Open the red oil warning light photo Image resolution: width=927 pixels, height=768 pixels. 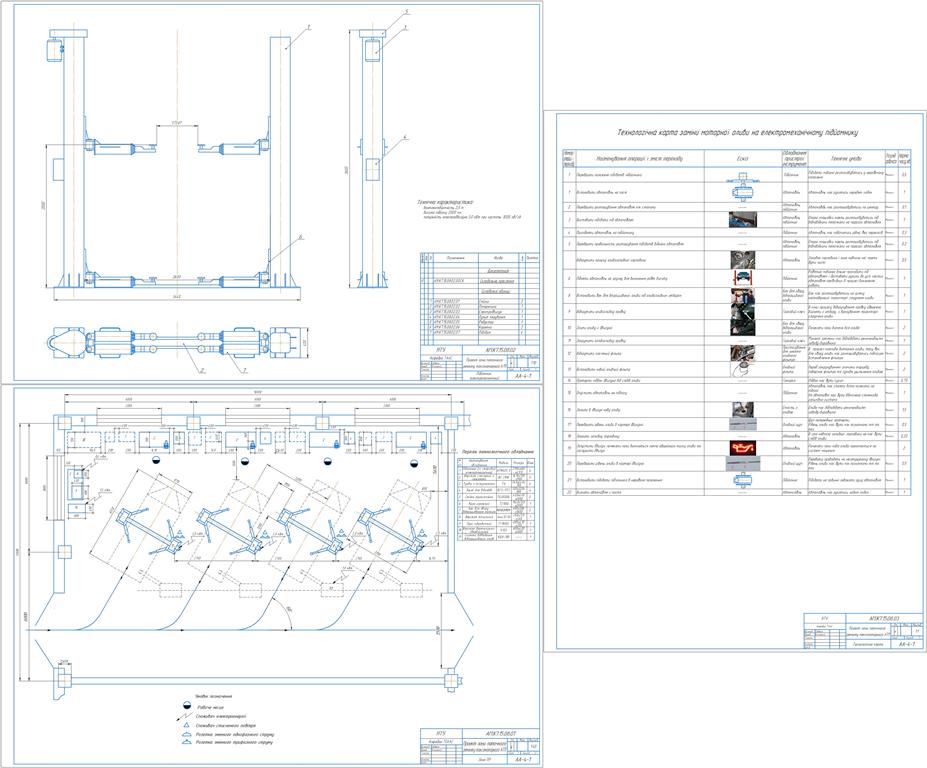[x=743, y=448]
